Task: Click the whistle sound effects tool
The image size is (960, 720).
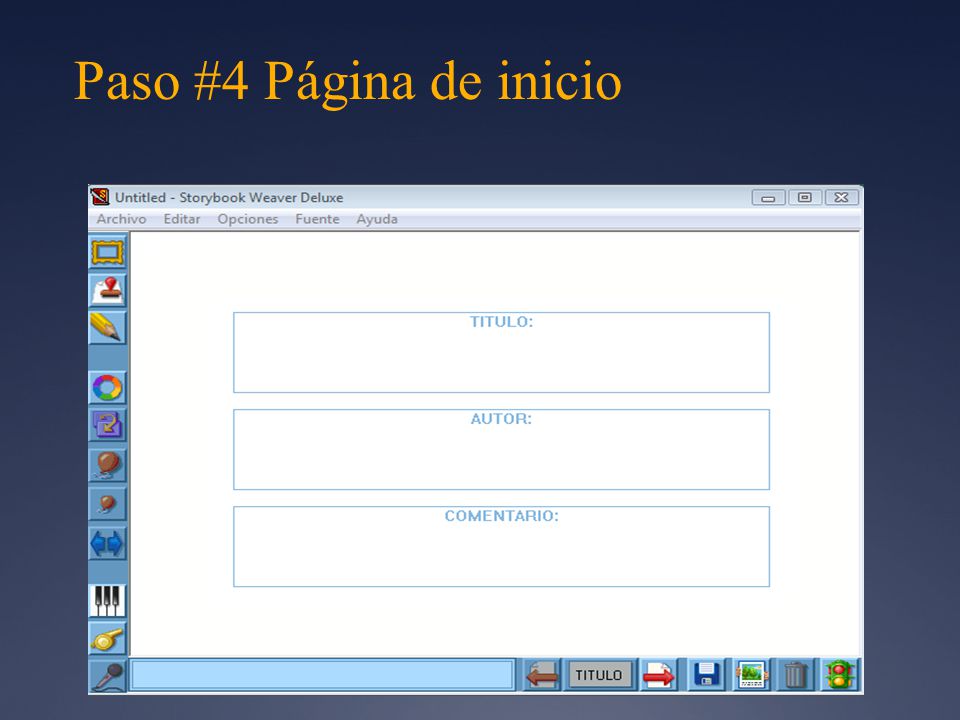Action: pyautogui.click(x=108, y=639)
